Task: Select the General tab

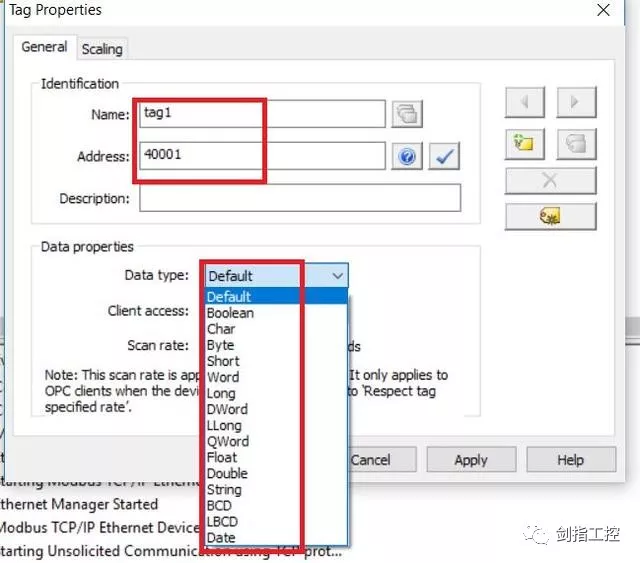Action: [x=45, y=47]
